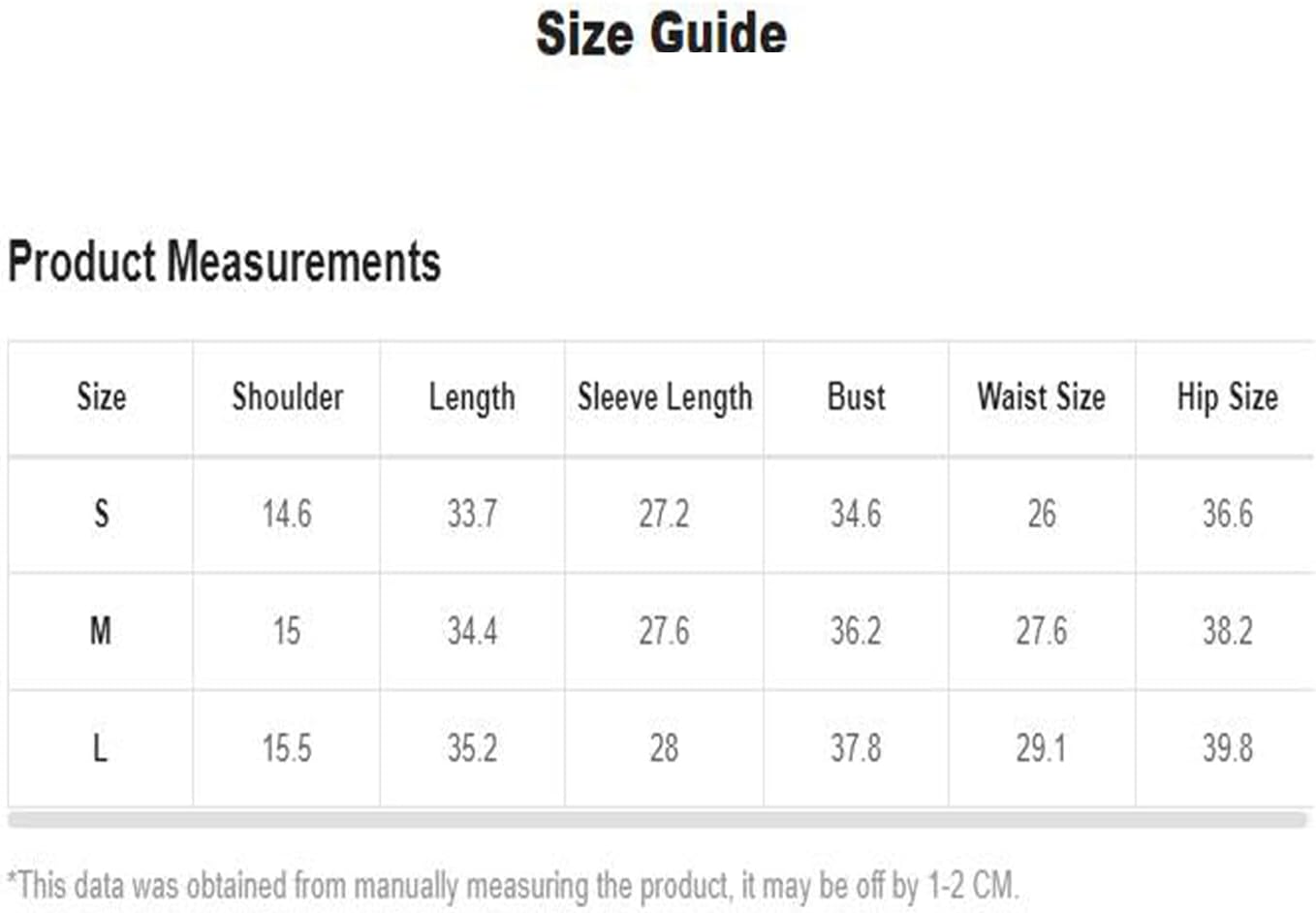Click shoulder value 14.6 for size S
Screen dimensions: 1316x913
[x=287, y=513]
